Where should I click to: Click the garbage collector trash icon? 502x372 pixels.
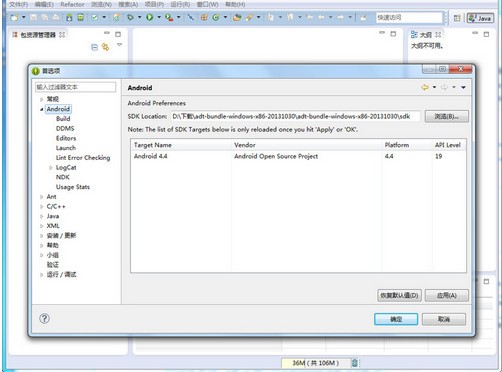coord(355,363)
